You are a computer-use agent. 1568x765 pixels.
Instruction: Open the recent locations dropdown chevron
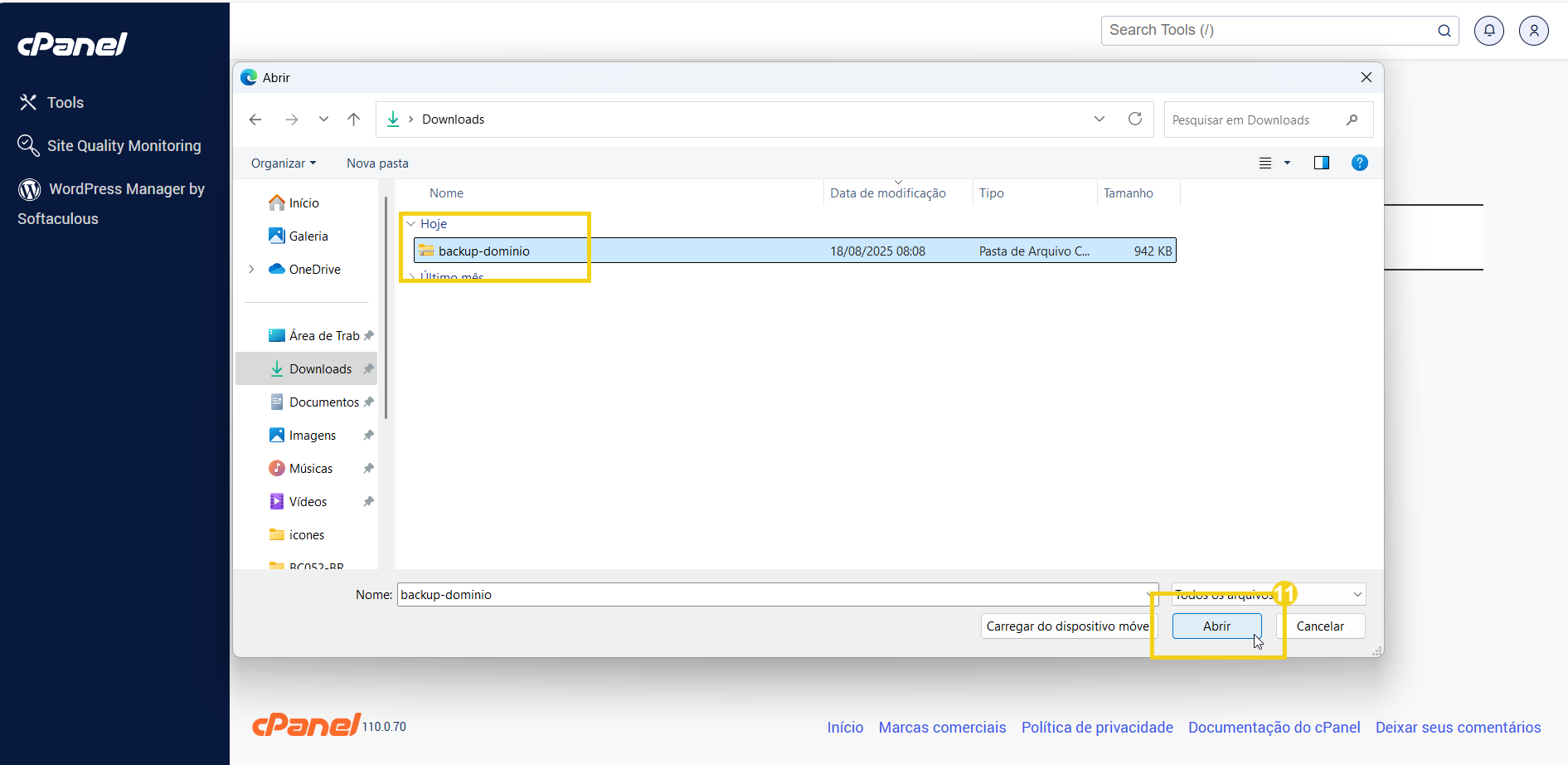click(323, 119)
